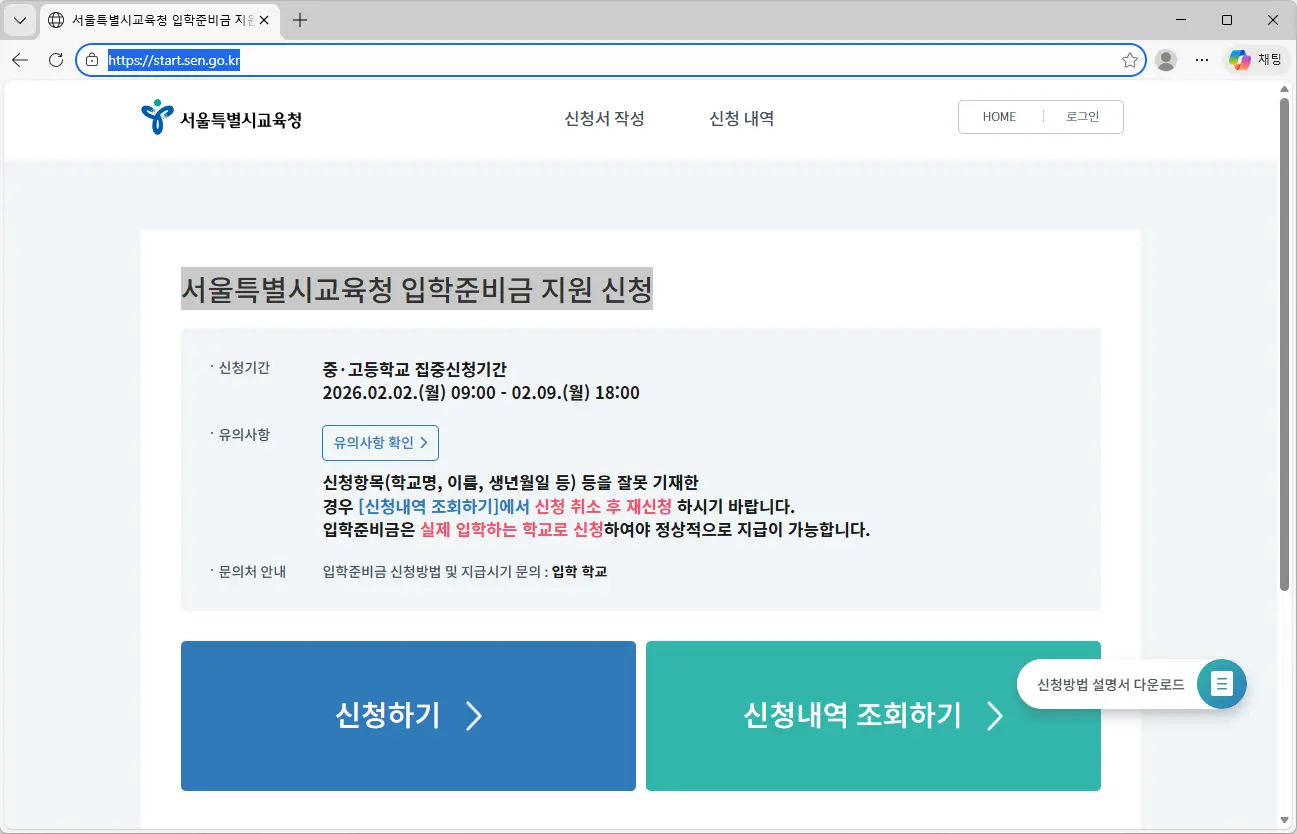1297x834 pixels.
Task: Select 신청 내역 in the navigation menu
Action: tap(741, 118)
